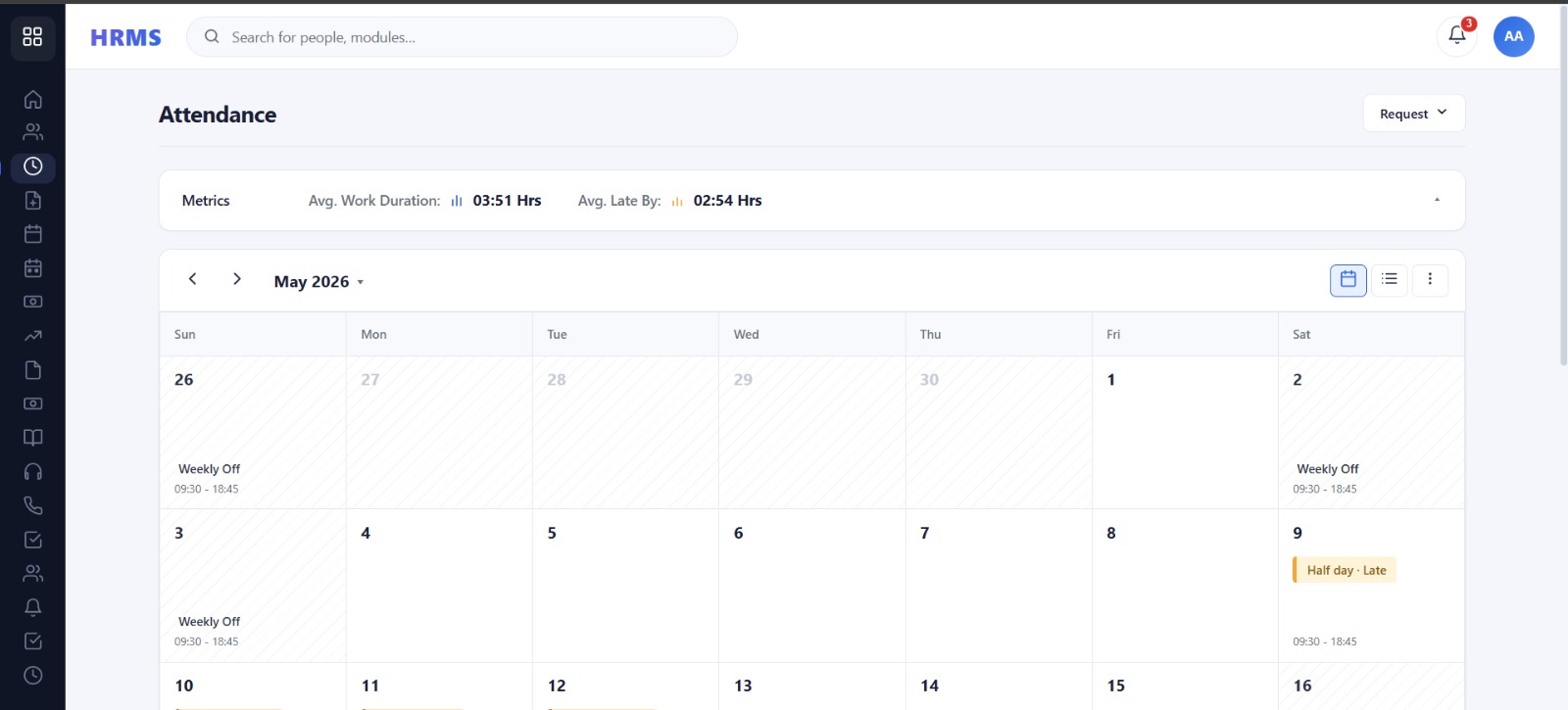1568x710 pixels.
Task: Open the book icon in sidebar
Action: pyautogui.click(x=32, y=438)
